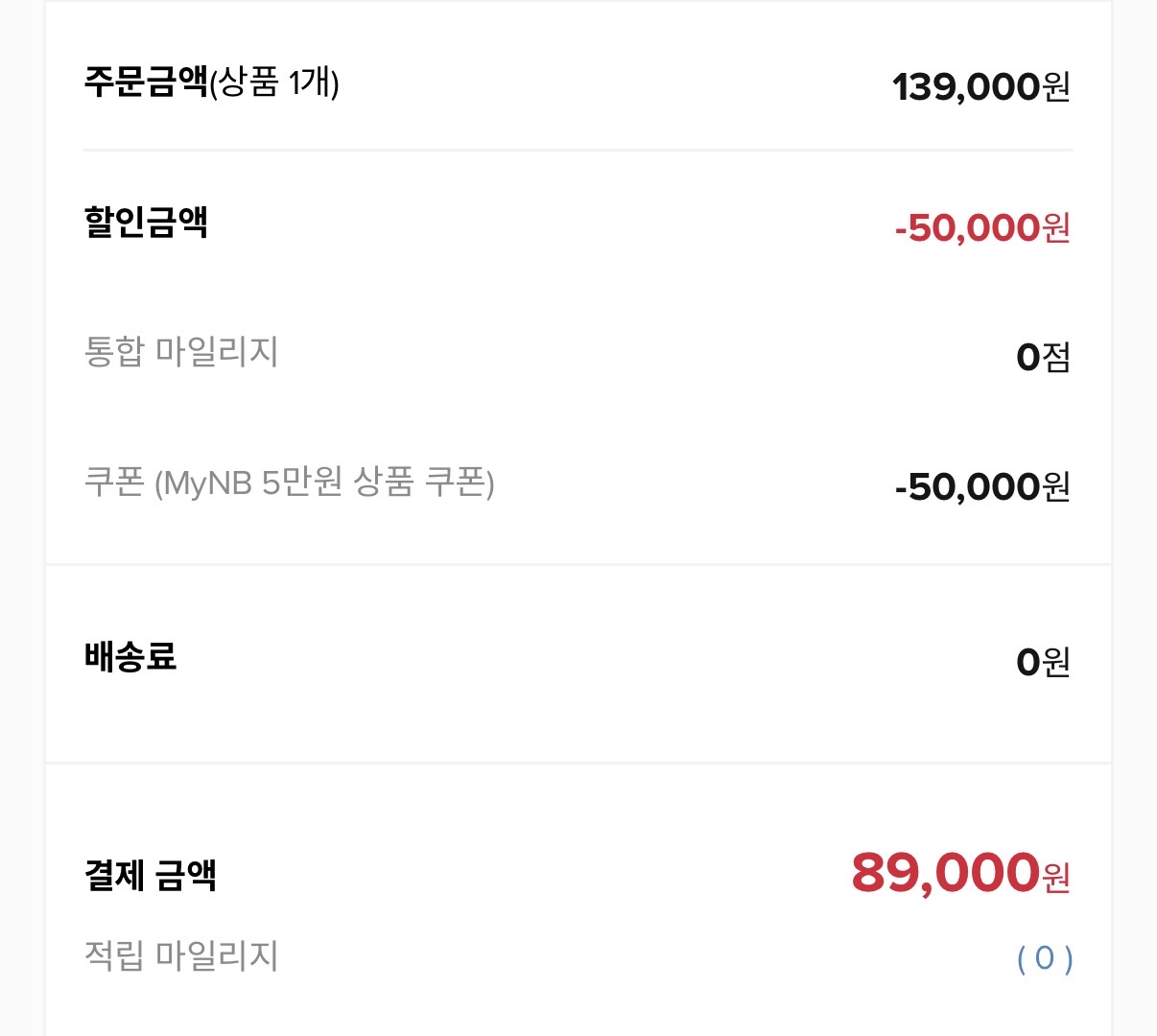This screenshot has width=1157, height=1036.
Task: Click the 적립 마일리지 label
Action: click(181, 955)
